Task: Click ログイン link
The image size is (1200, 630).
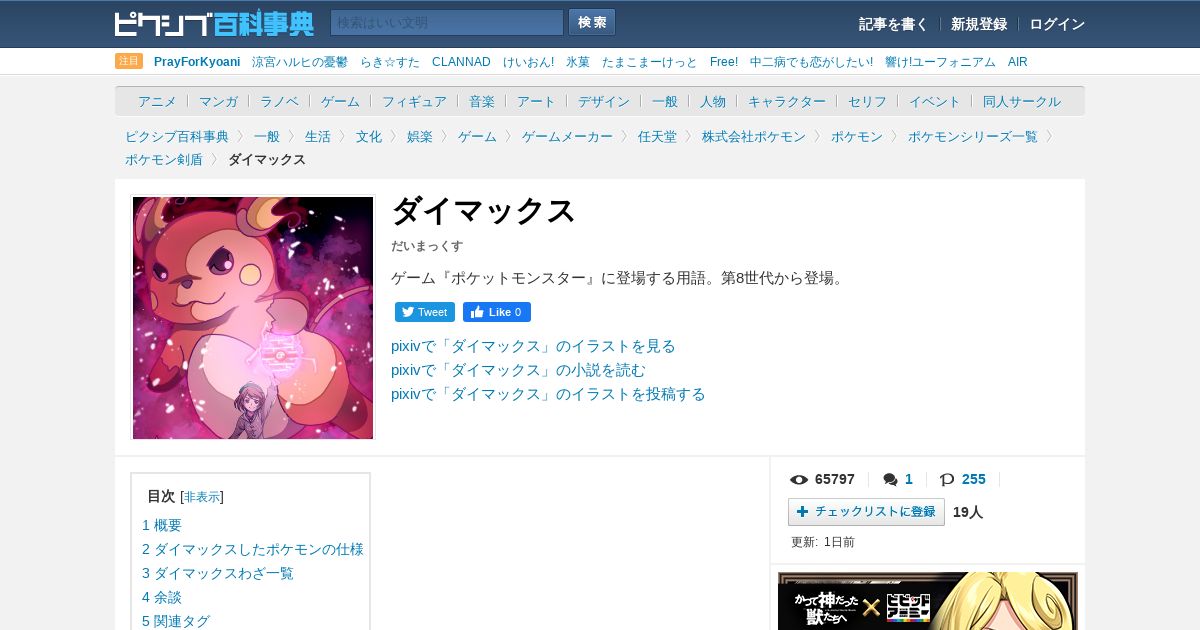Action: point(1057,24)
